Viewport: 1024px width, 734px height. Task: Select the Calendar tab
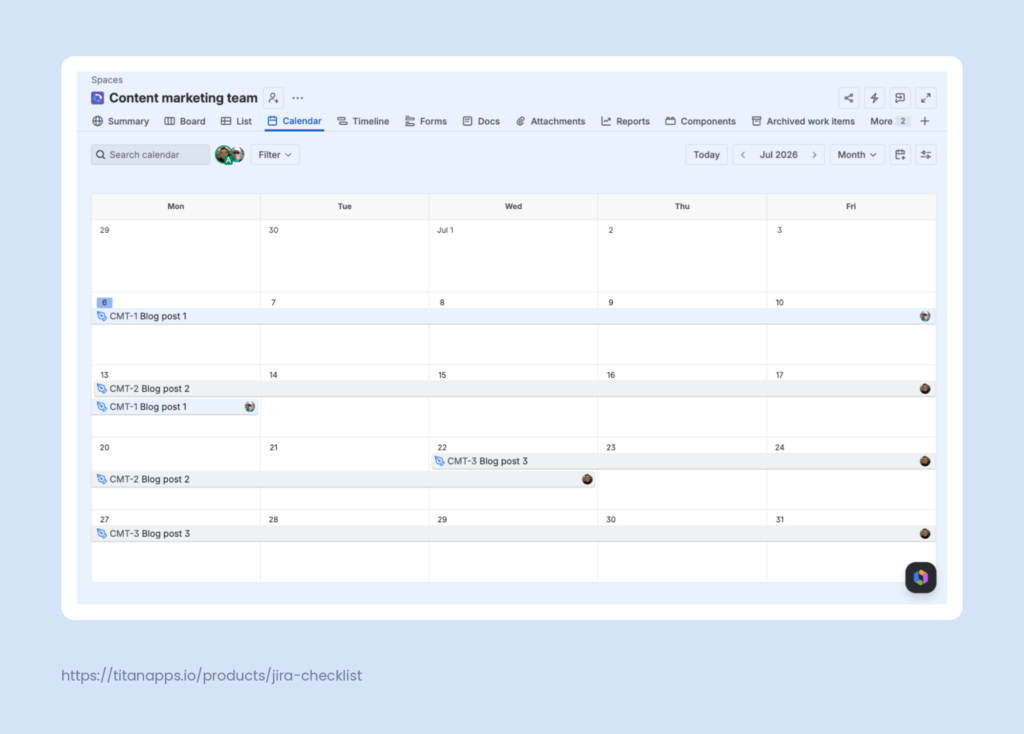pos(295,121)
